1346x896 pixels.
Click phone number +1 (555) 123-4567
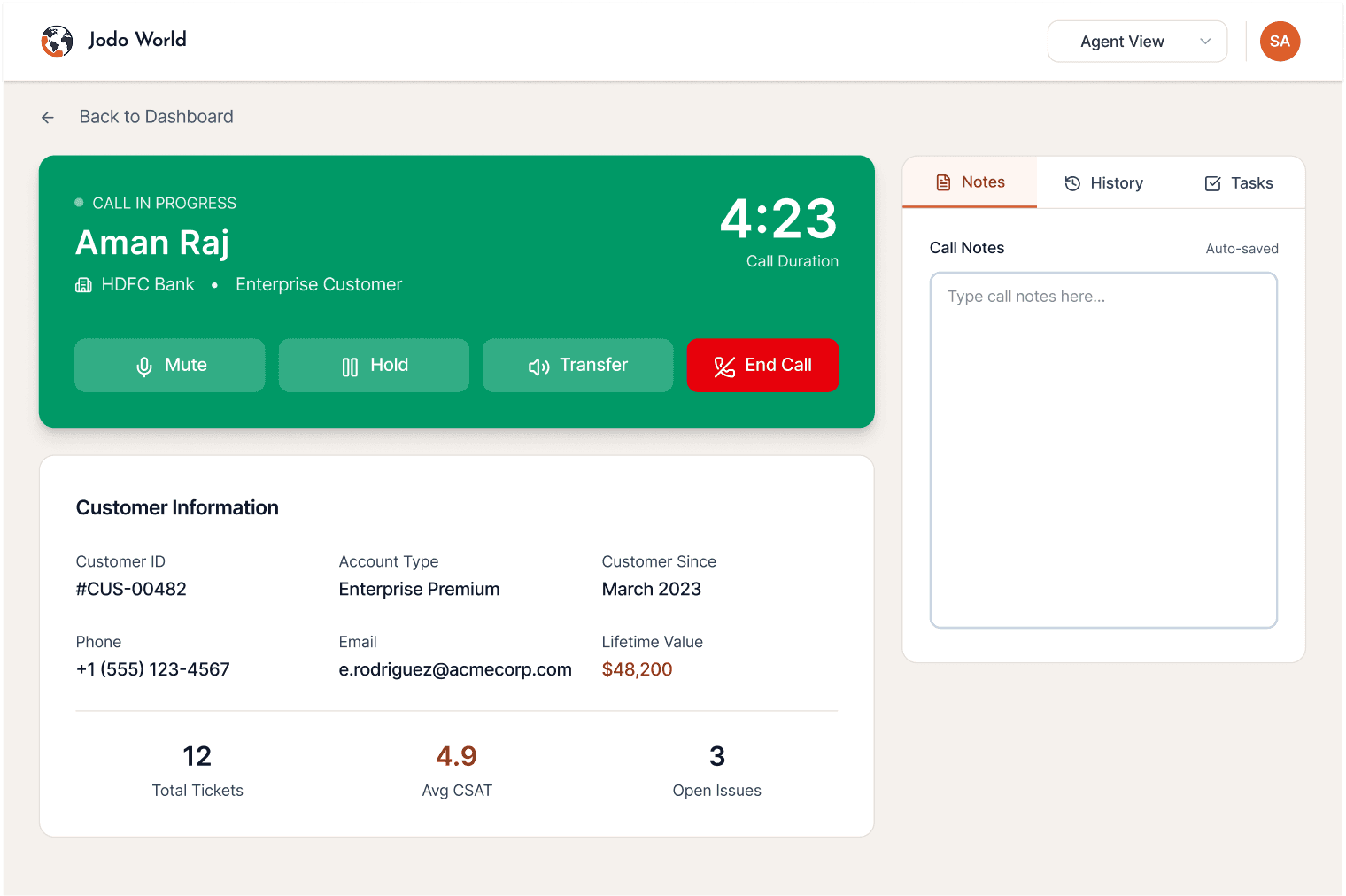pos(152,669)
